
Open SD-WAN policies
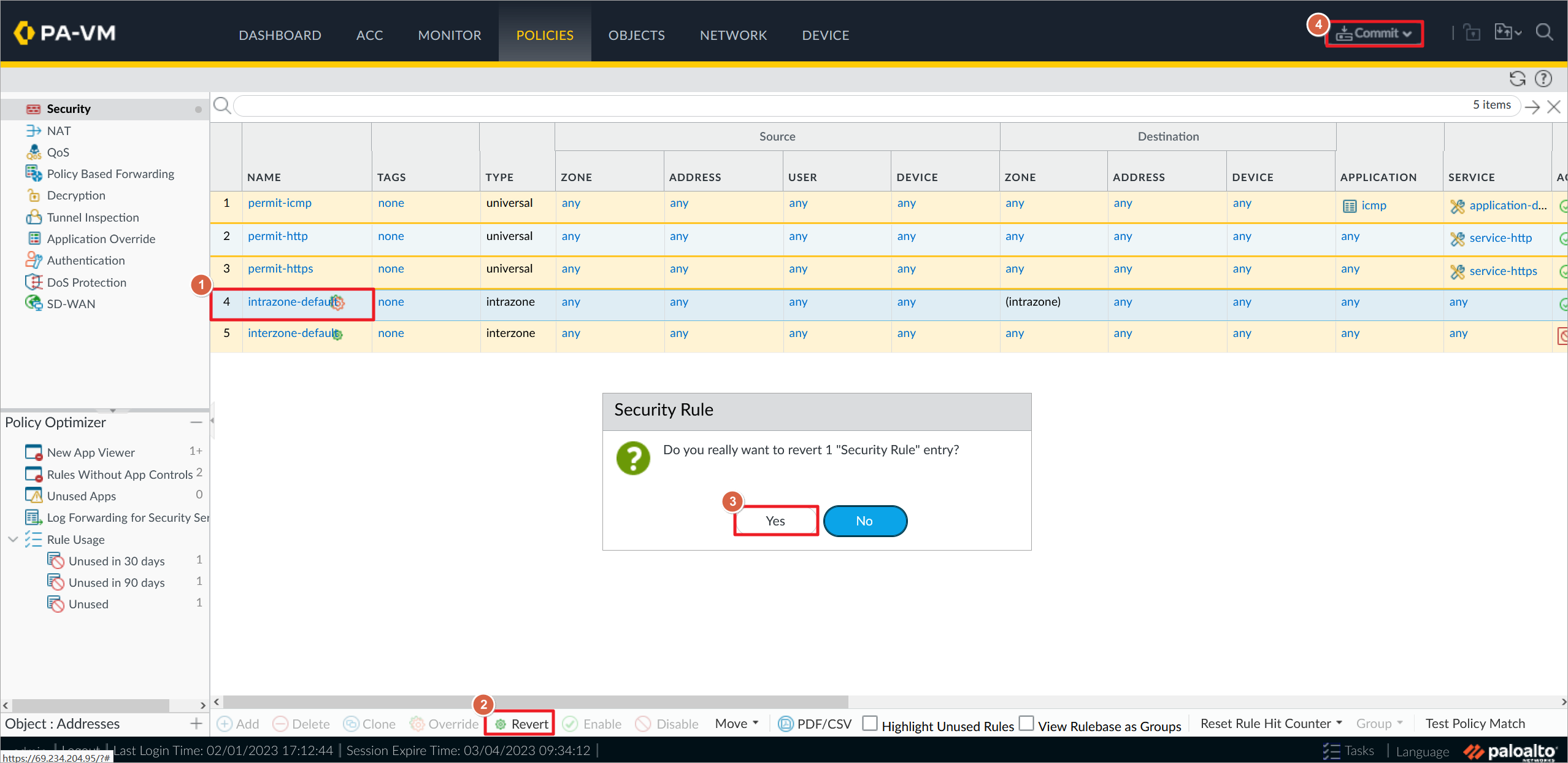tap(71, 304)
